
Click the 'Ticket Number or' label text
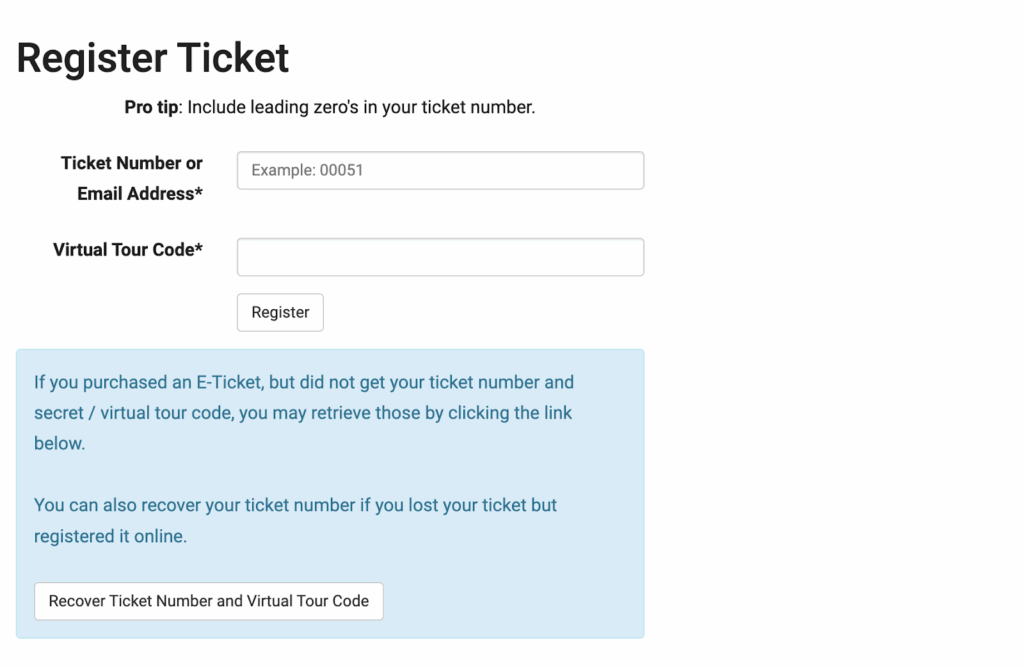[131, 163]
